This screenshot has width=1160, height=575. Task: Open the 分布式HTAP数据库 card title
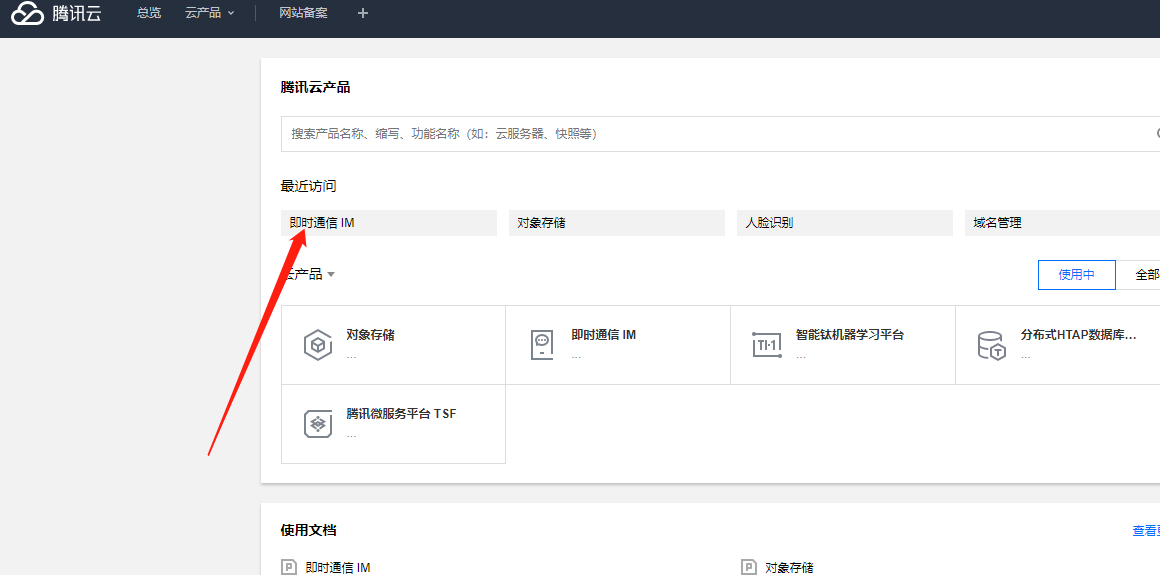click(1078, 334)
